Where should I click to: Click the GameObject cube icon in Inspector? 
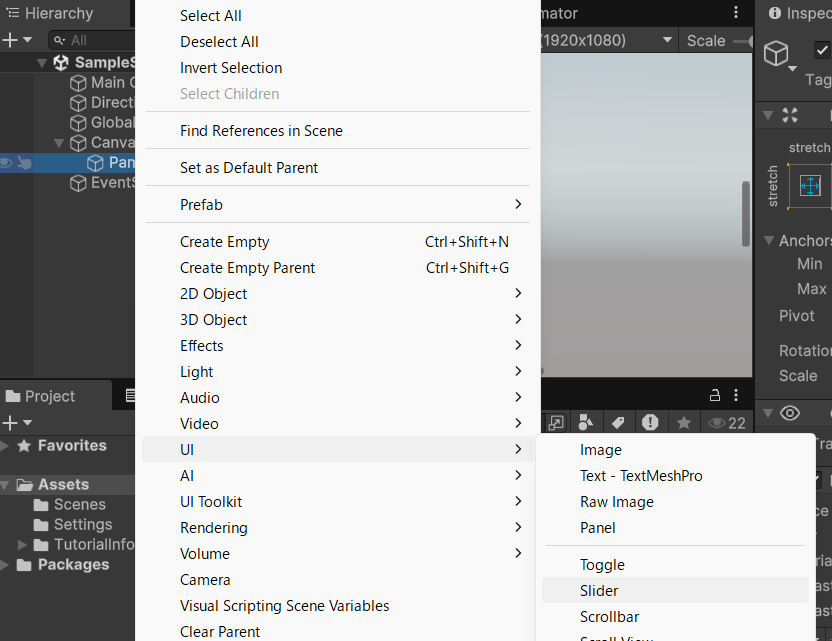point(776,53)
